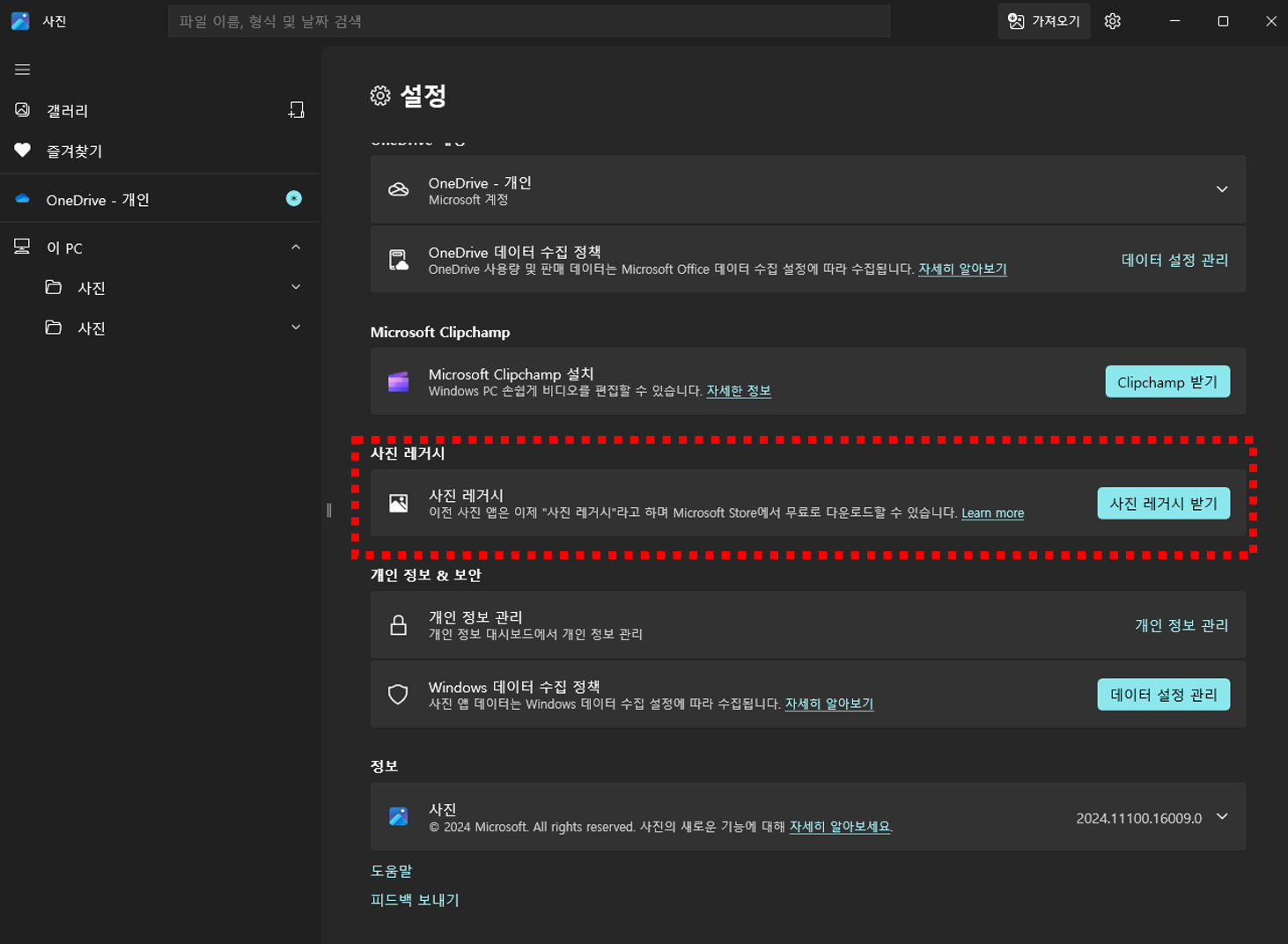
Task: Expand the second 사진 folder
Action: pyautogui.click(x=296, y=328)
